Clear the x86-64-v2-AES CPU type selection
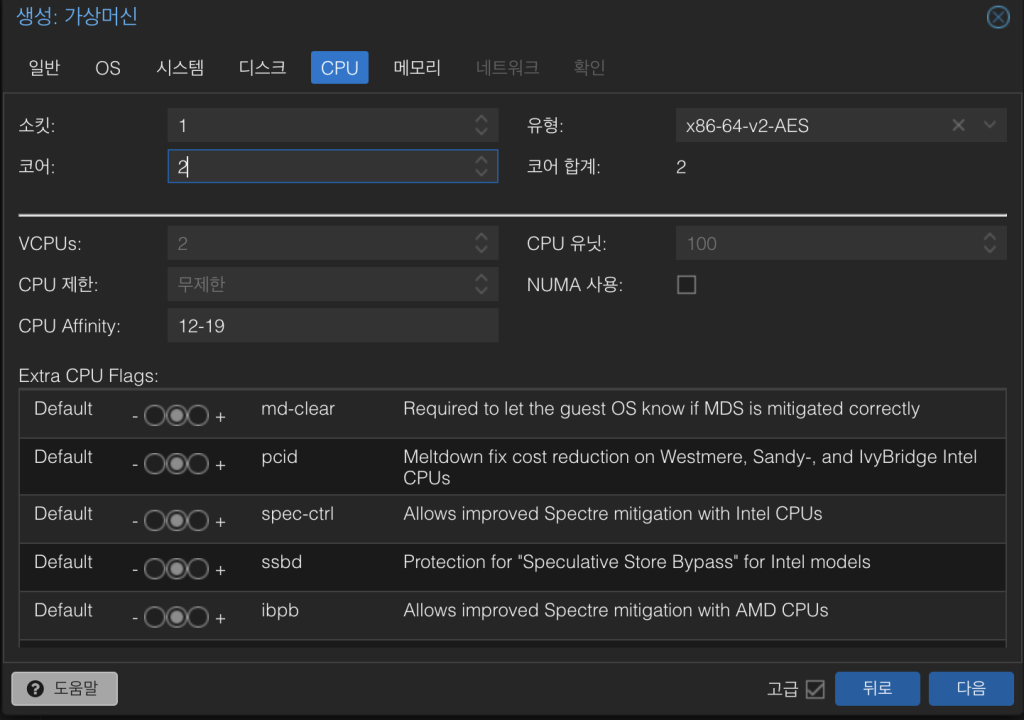This screenshot has width=1024, height=720. pos(958,125)
